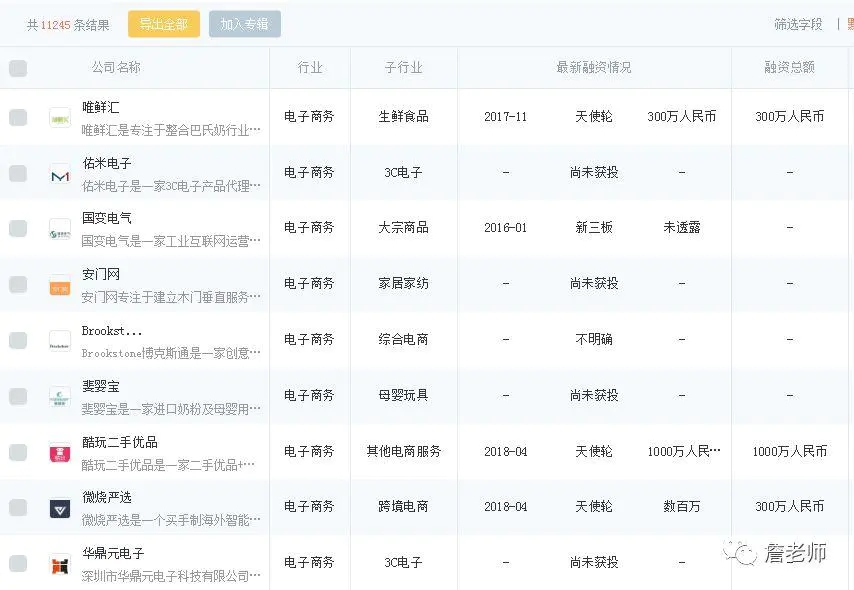Open the 斐婴宝 company name link
This screenshot has width=854, height=590.
tap(101, 386)
